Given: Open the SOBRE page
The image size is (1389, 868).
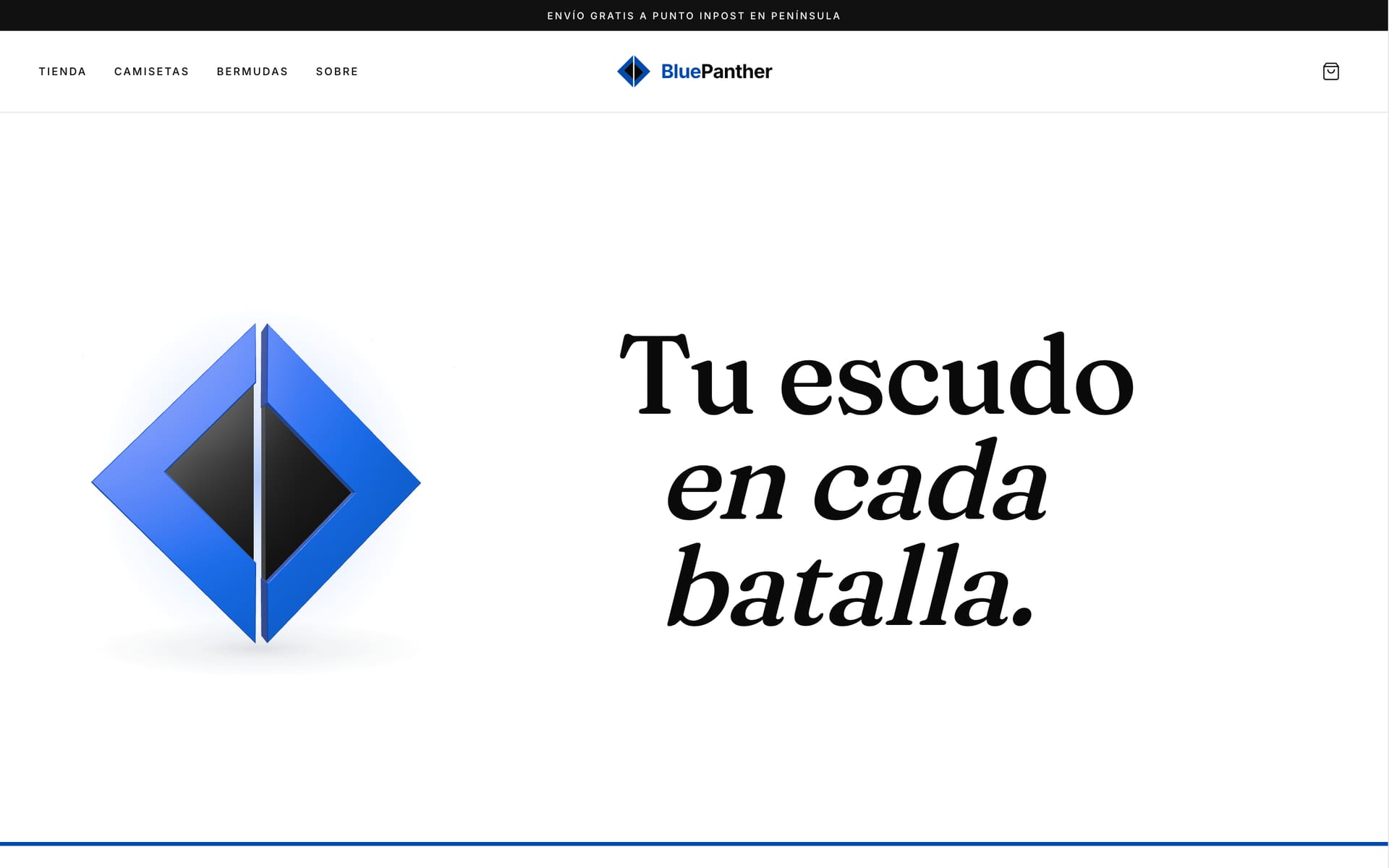Looking at the screenshot, I should point(337,72).
